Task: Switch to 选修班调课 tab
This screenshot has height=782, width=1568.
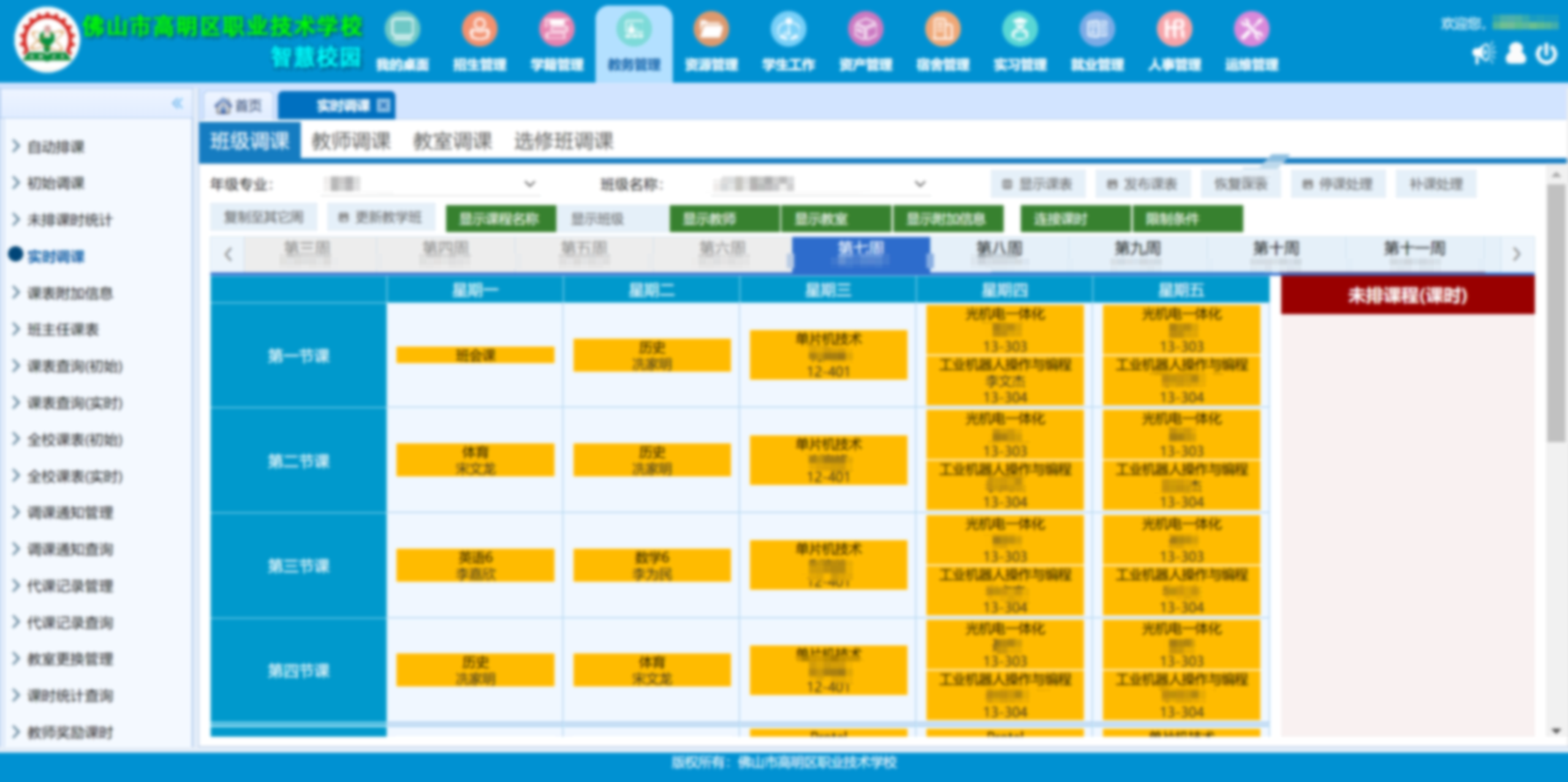Action: [563, 141]
